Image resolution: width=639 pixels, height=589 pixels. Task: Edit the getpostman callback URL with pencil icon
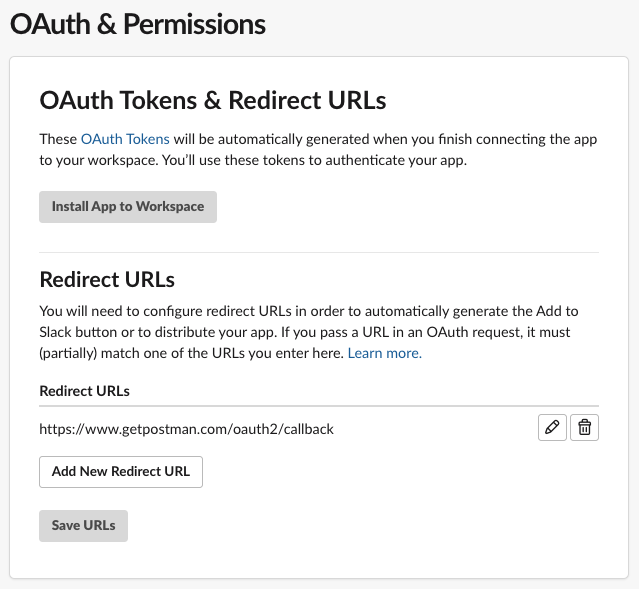click(552, 428)
